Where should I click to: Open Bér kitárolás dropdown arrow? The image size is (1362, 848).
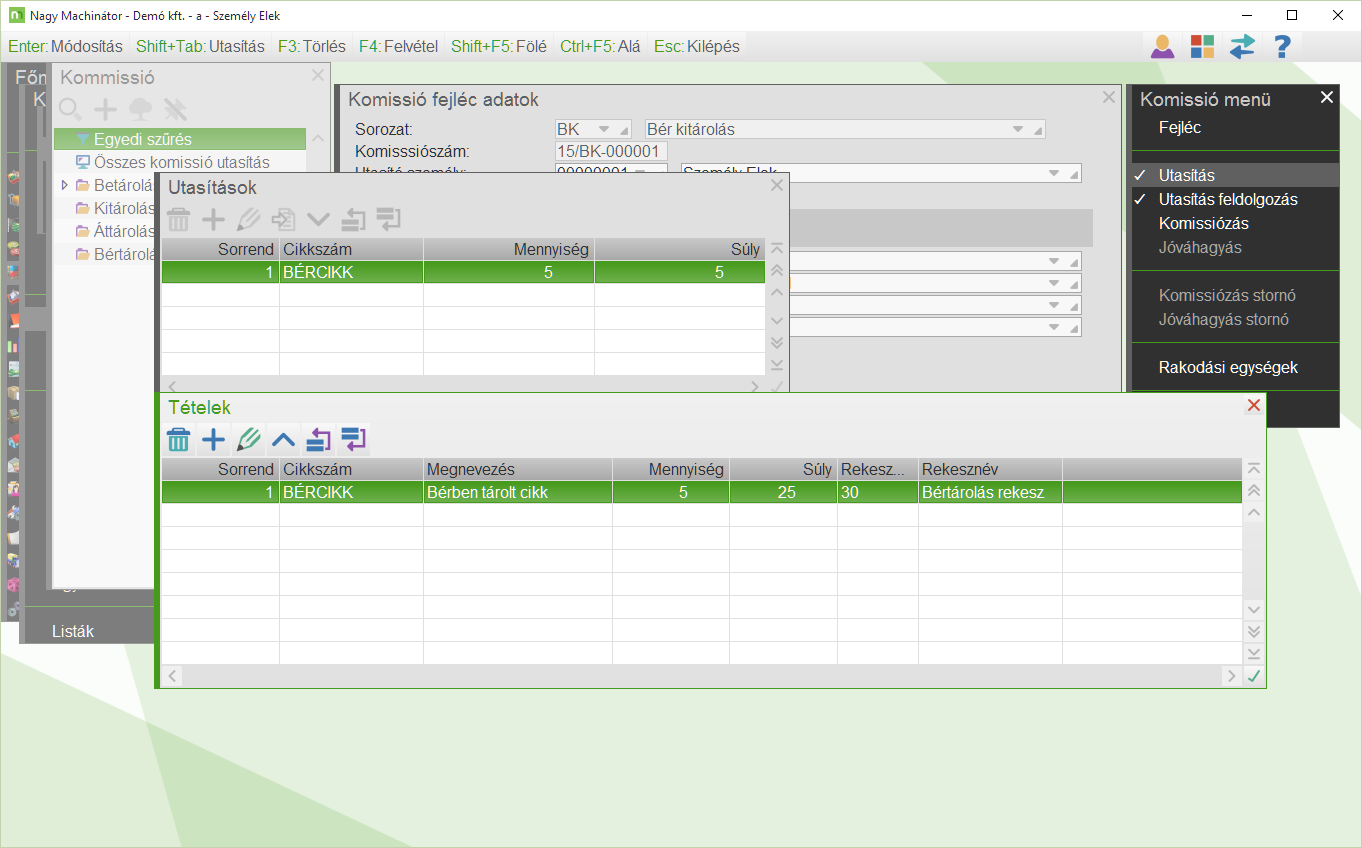pos(1018,129)
